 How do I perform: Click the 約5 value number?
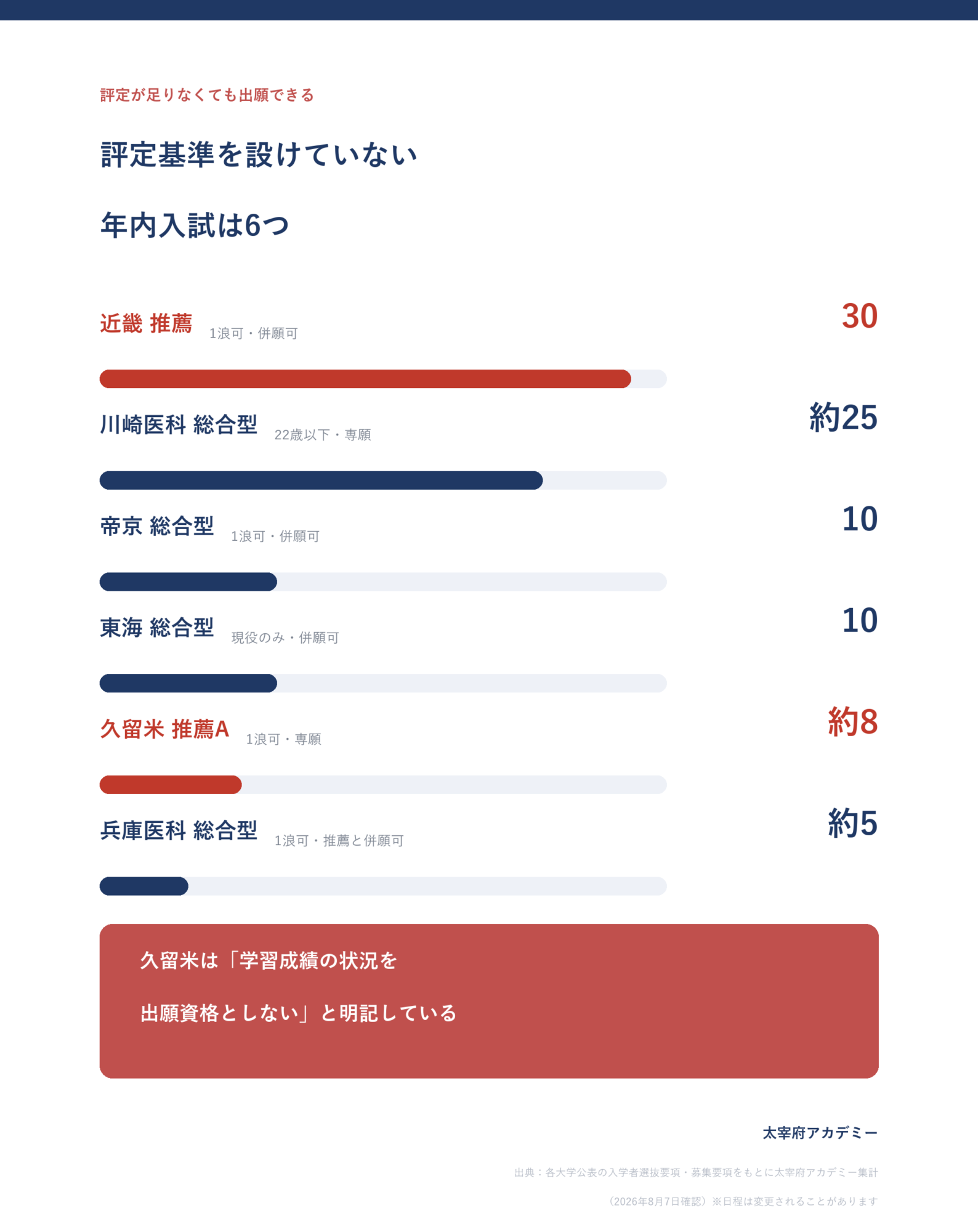(x=852, y=824)
